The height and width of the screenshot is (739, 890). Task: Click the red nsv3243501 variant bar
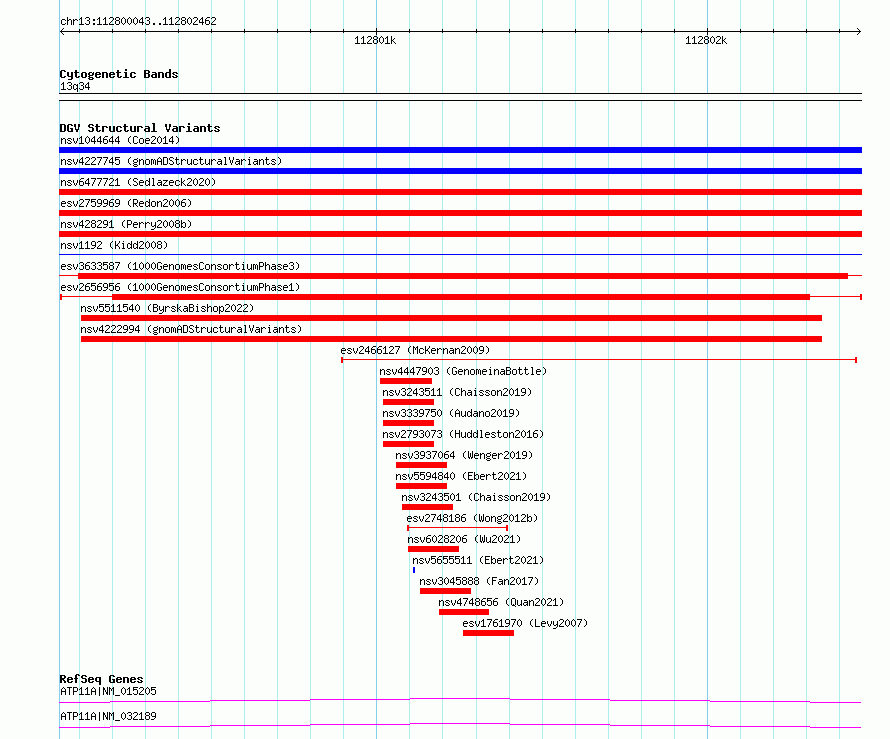427,507
